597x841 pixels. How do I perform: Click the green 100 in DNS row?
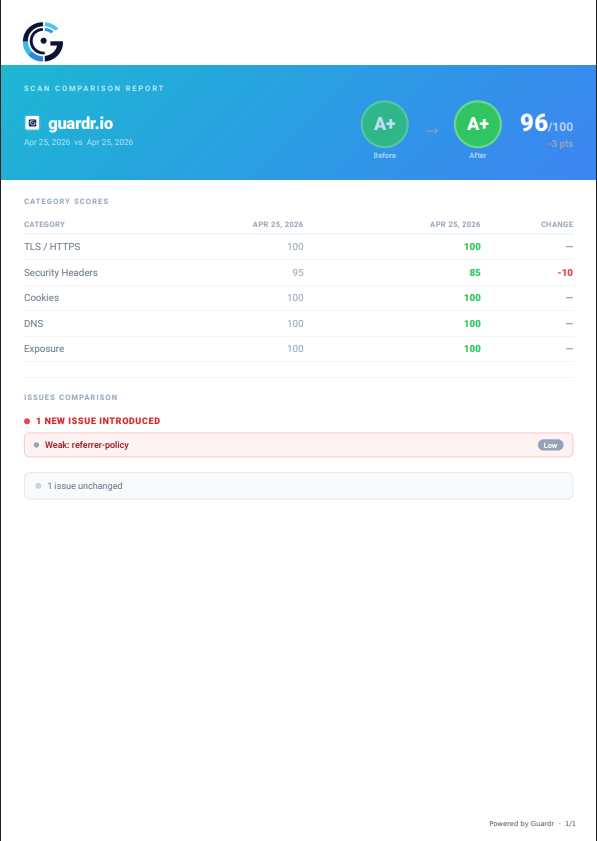(472, 323)
